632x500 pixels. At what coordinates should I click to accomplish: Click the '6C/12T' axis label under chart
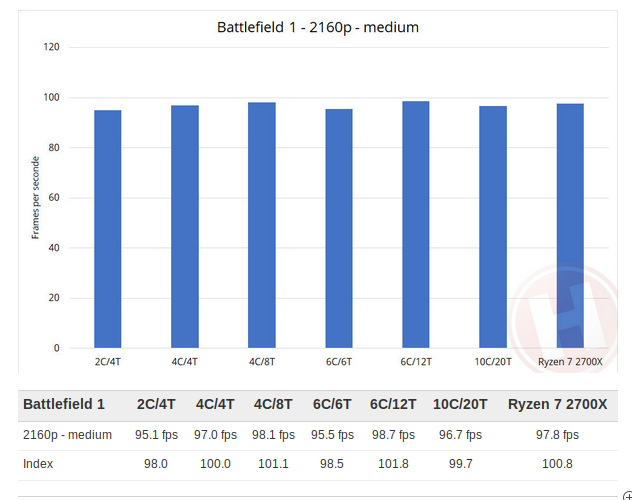pos(416,362)
